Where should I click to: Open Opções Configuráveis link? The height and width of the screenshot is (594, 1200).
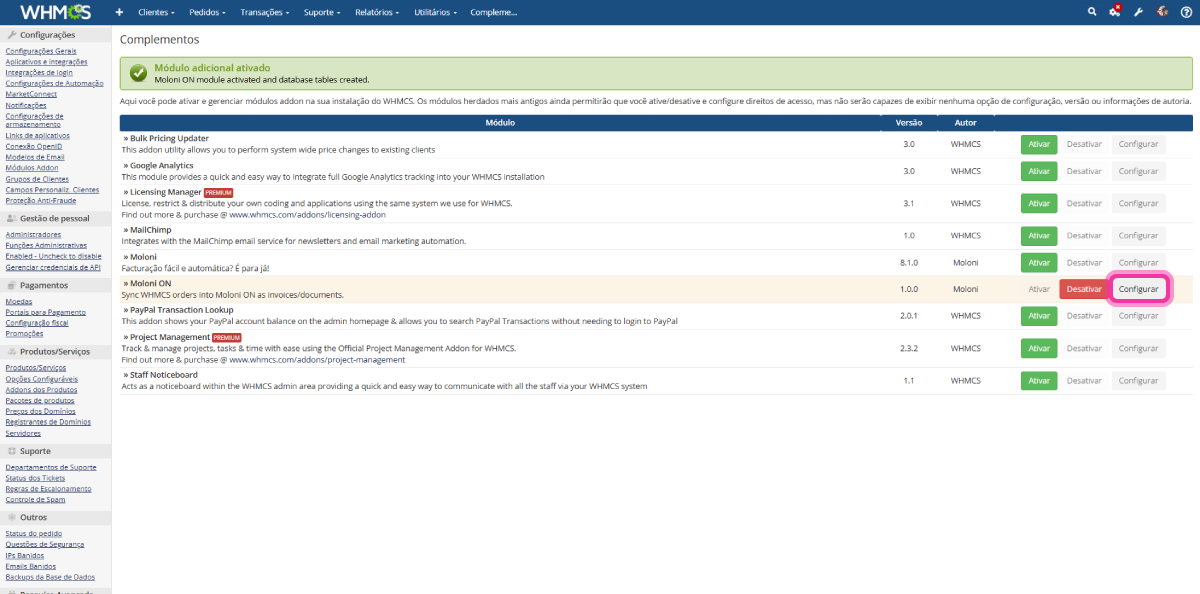click(42, 379)
